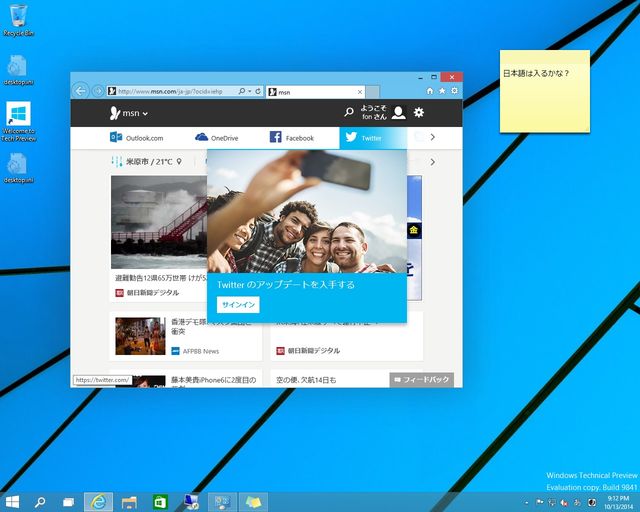Open the OneDrive service link
640x512 pixels.
pos(217,138)
